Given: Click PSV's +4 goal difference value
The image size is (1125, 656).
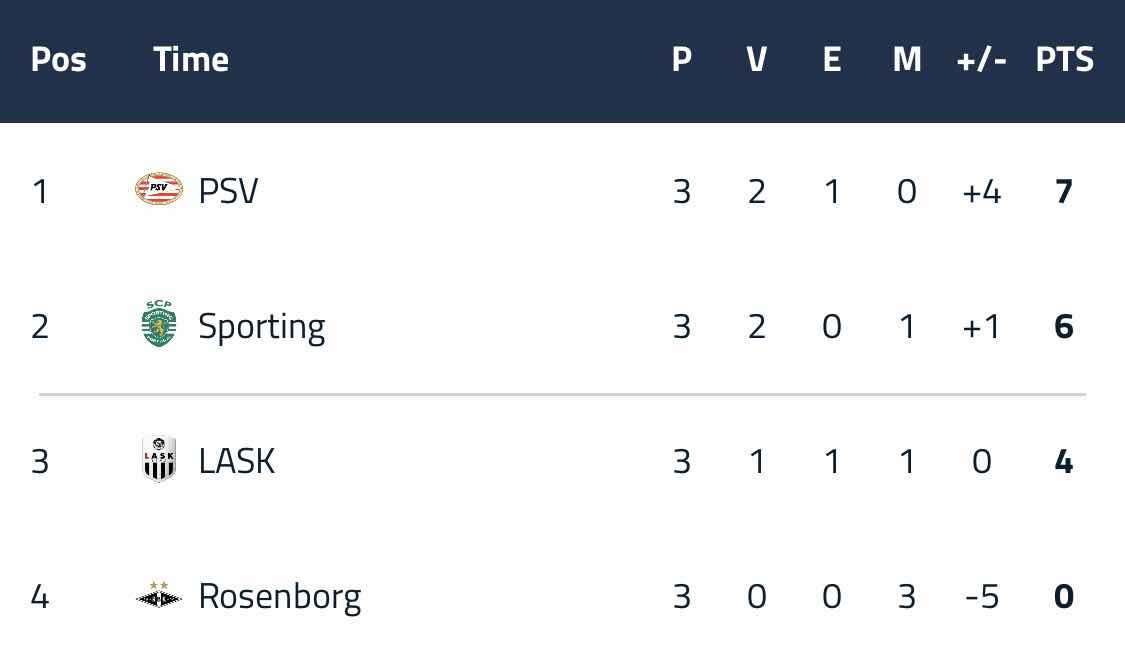Looking at the screenshot, I should point(982,192).
